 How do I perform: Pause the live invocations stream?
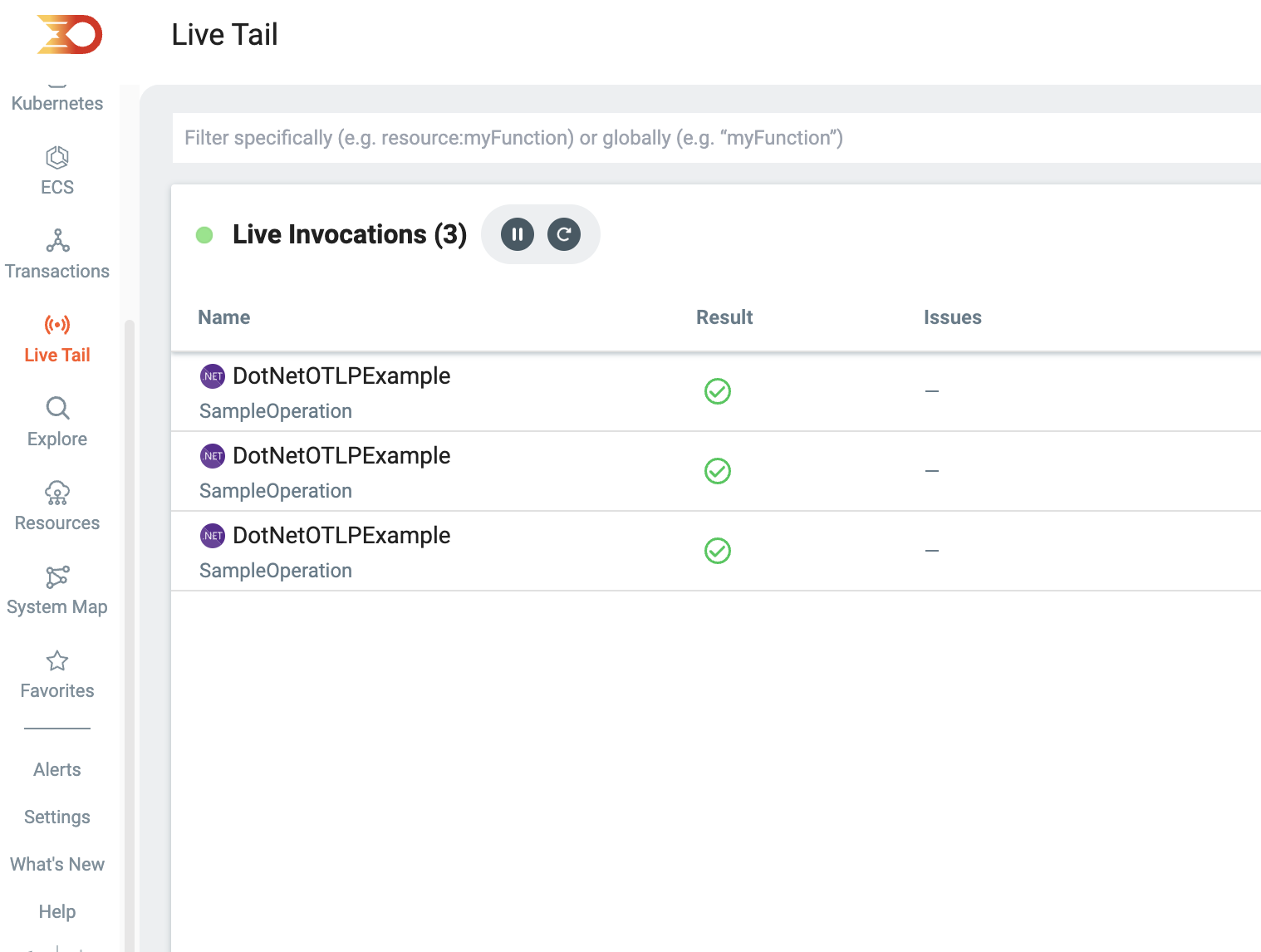click(x=517, y=234)
